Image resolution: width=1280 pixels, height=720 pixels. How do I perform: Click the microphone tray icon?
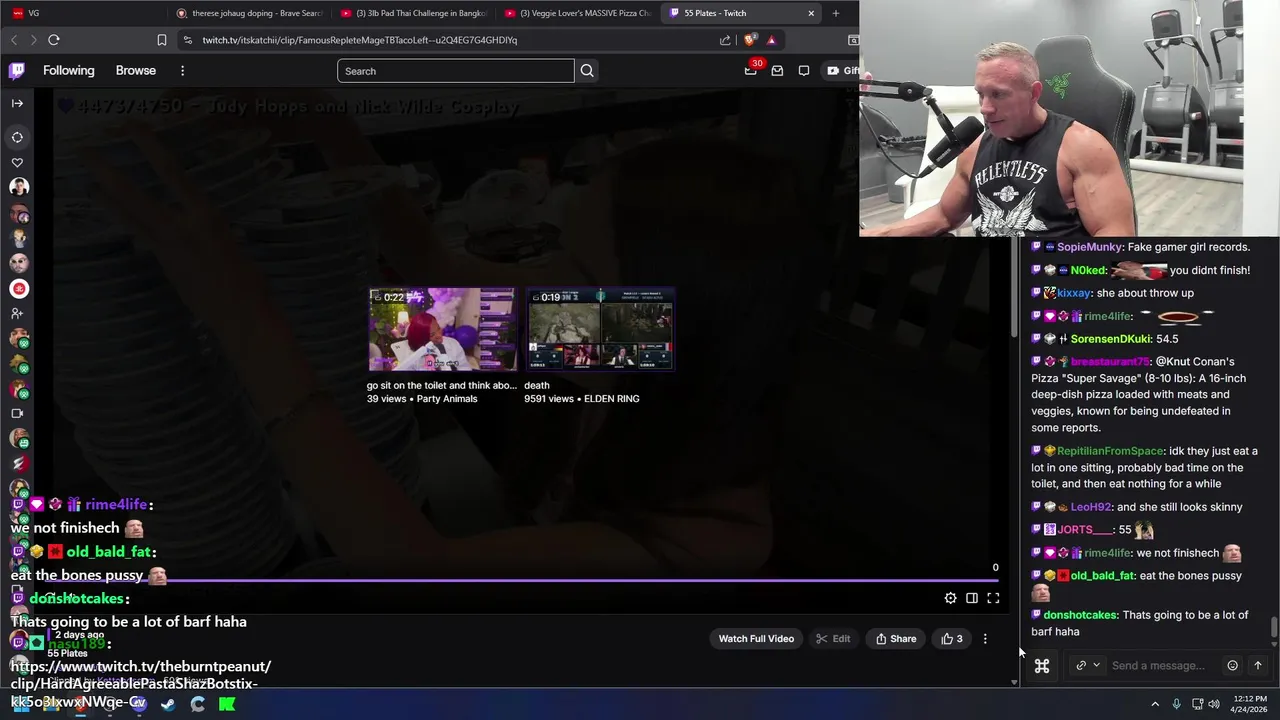tap(1176, 704)
